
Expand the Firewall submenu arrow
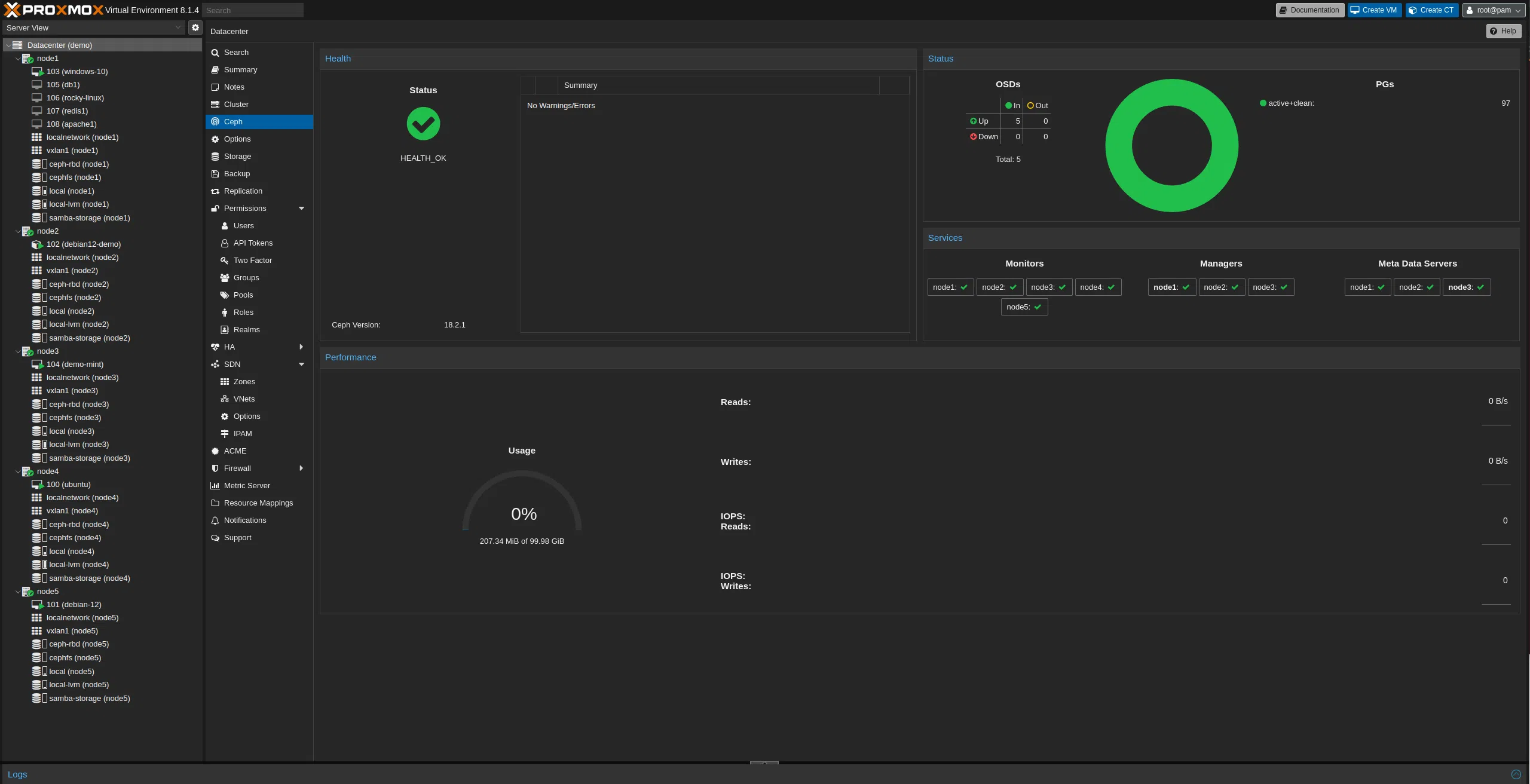point(301,468)
